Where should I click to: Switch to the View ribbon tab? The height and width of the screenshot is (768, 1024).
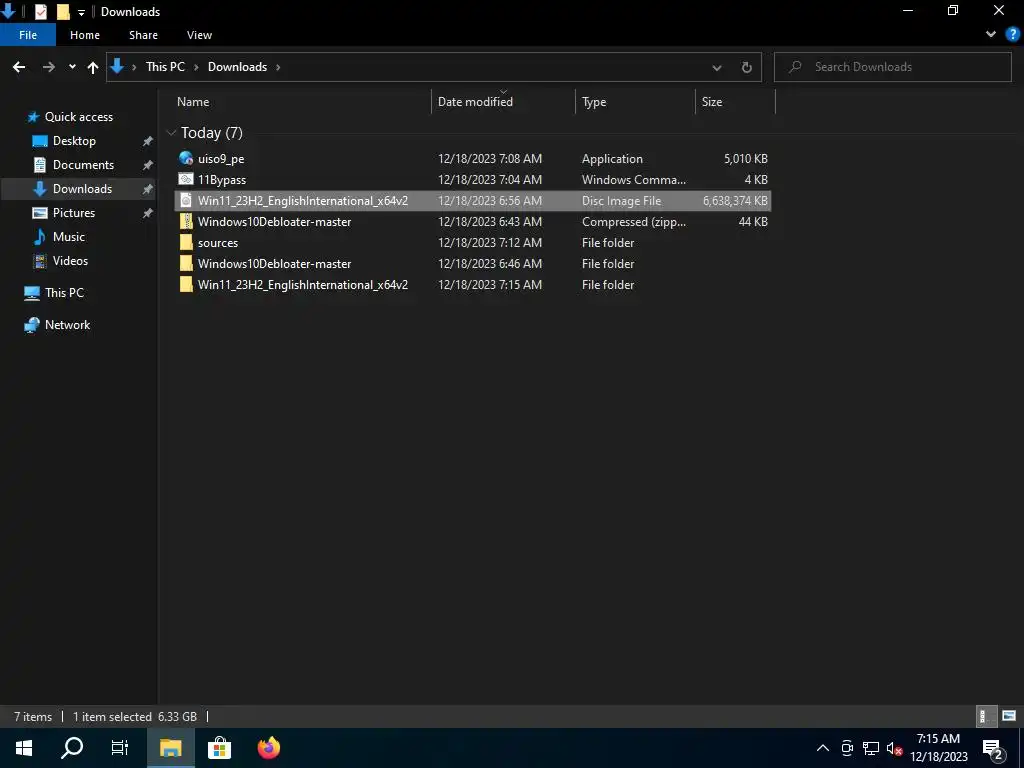coord(199,35)
